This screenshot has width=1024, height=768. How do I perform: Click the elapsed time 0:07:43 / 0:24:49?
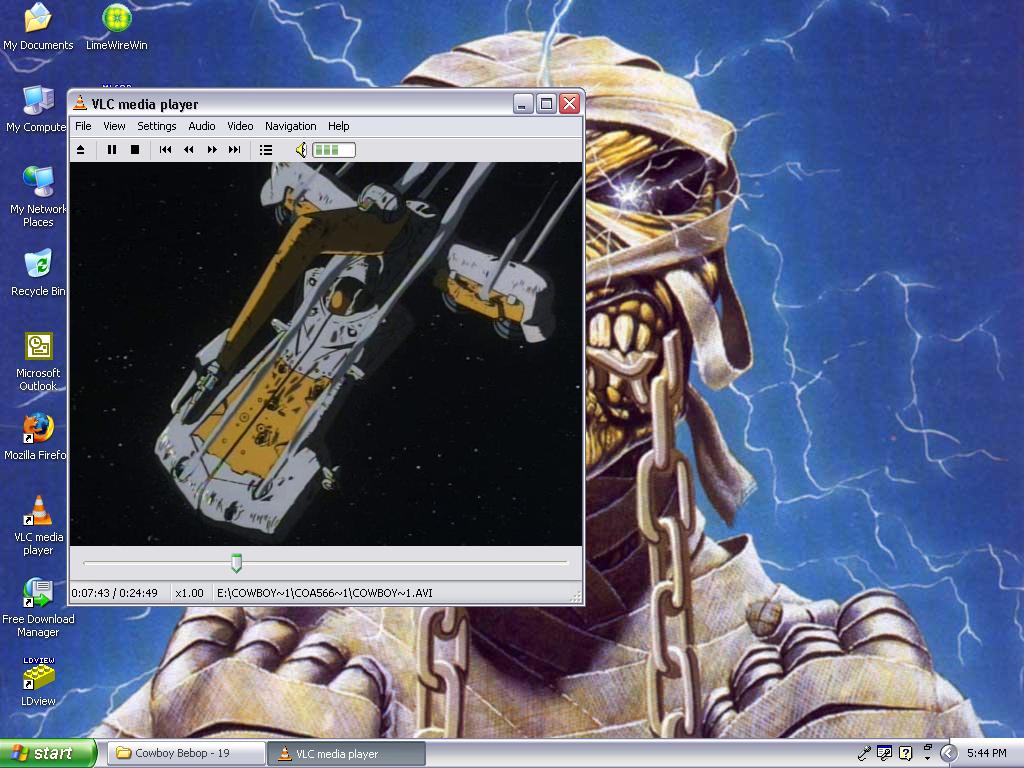pos(115,593)
